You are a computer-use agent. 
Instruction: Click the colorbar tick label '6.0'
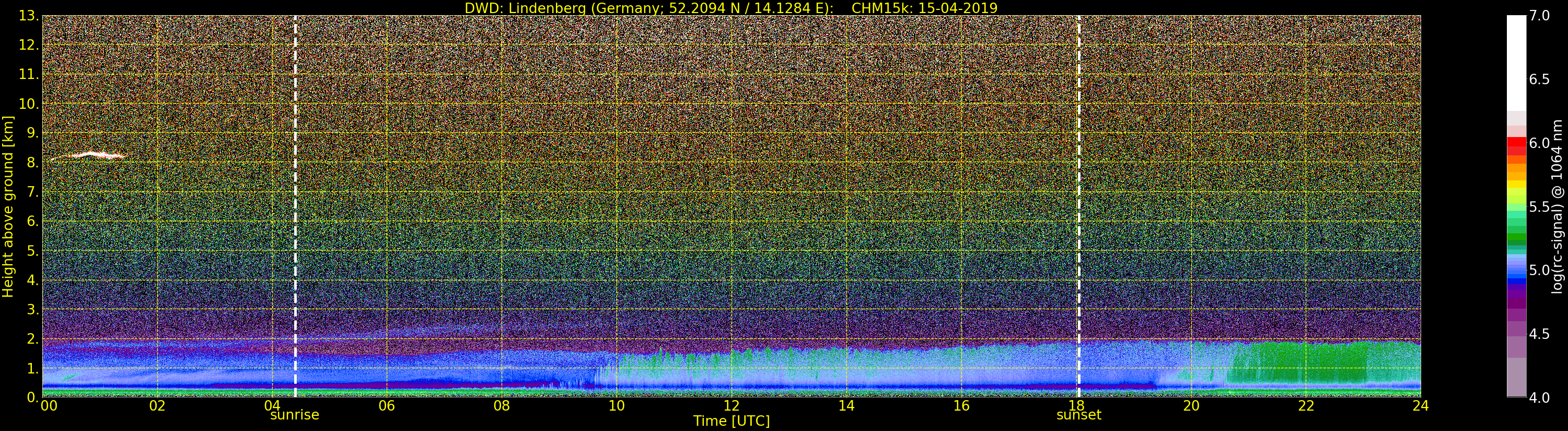tap(1539, 143)
